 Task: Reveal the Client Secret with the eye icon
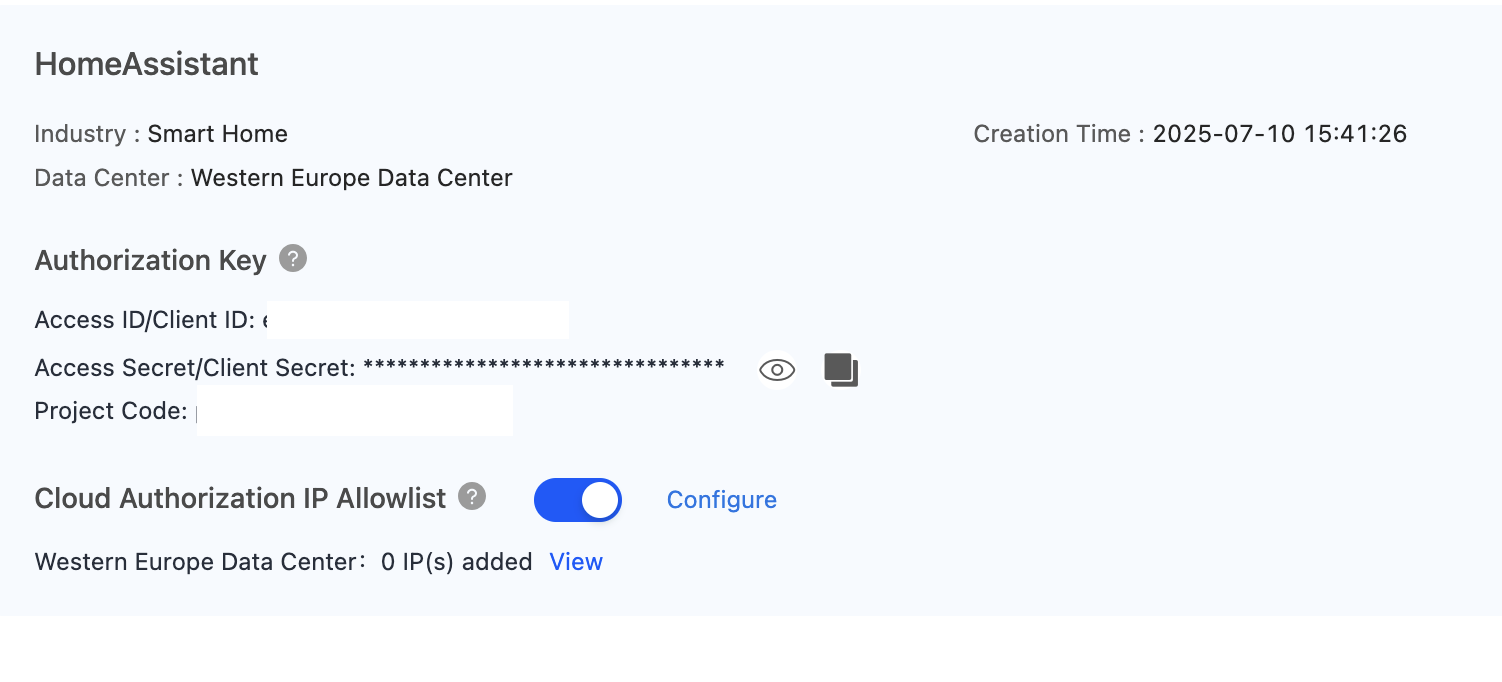pyautogui.click(x=777, y=370)
